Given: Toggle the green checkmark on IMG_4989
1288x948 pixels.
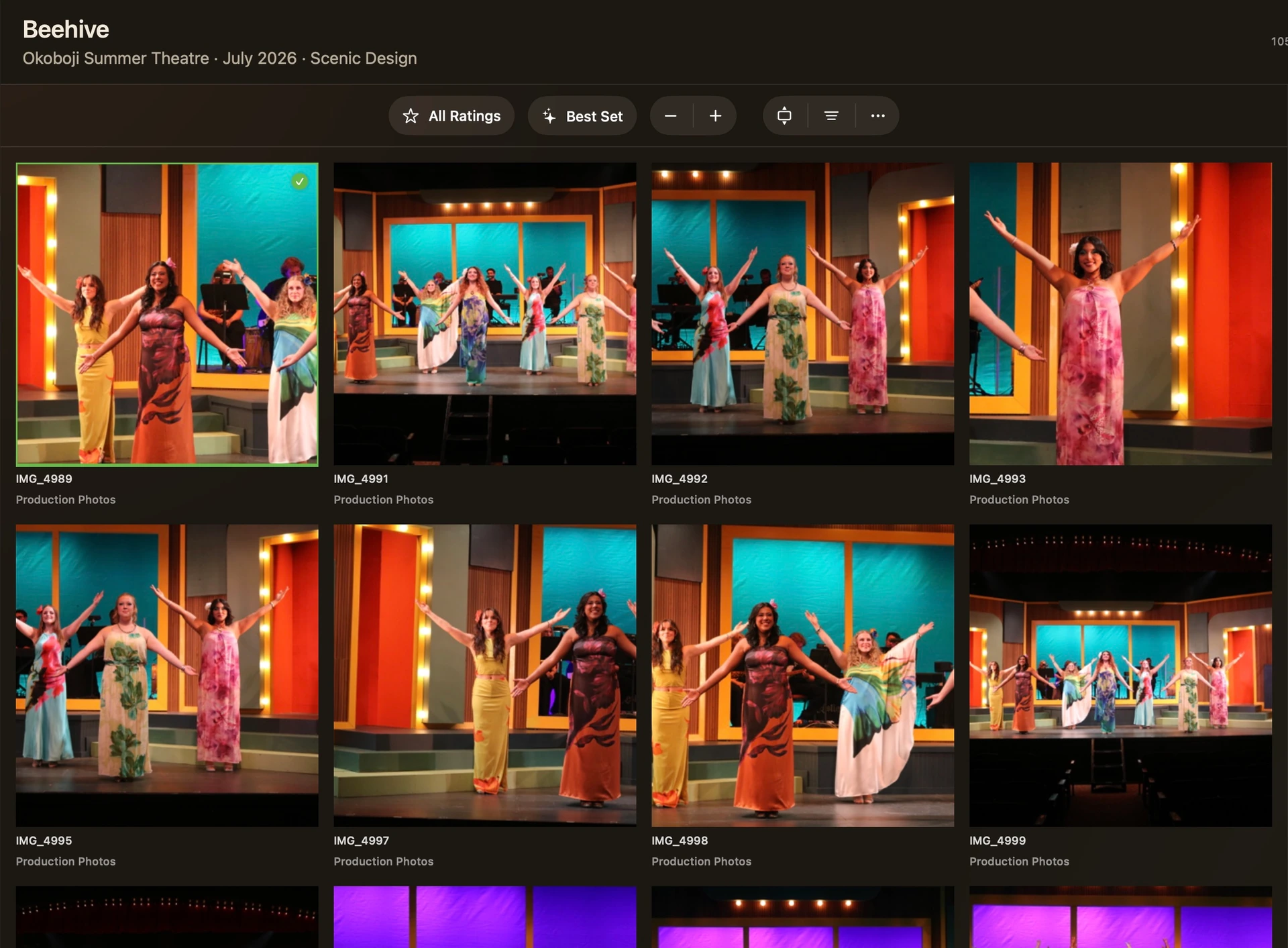Looking at the screenshot, I should point(300,181).
